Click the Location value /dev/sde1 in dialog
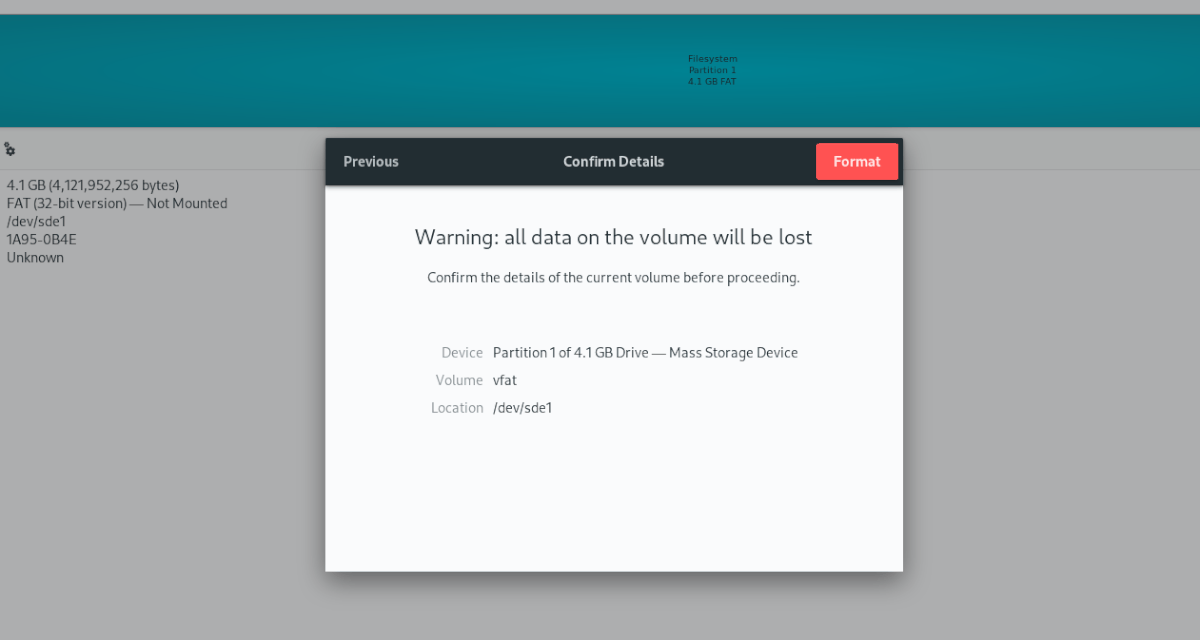This screenshot has height=640, width=1200. pyautogui.click(x=522, y=408)
